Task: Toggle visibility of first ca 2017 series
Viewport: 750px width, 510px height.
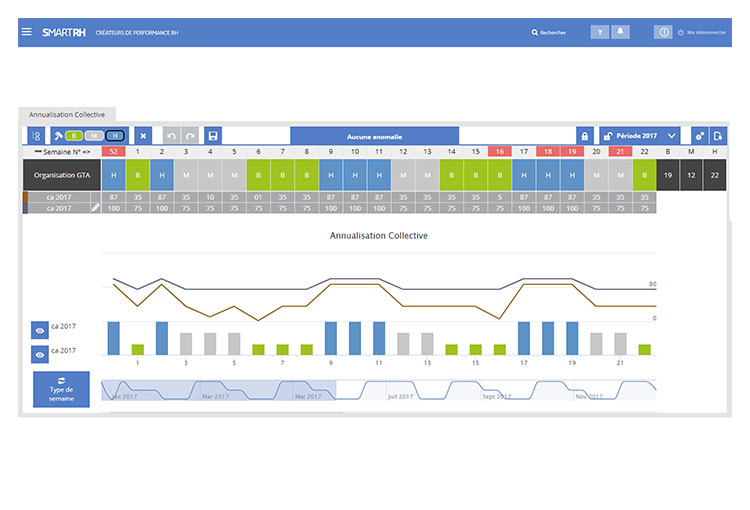Action: [40, 328]
